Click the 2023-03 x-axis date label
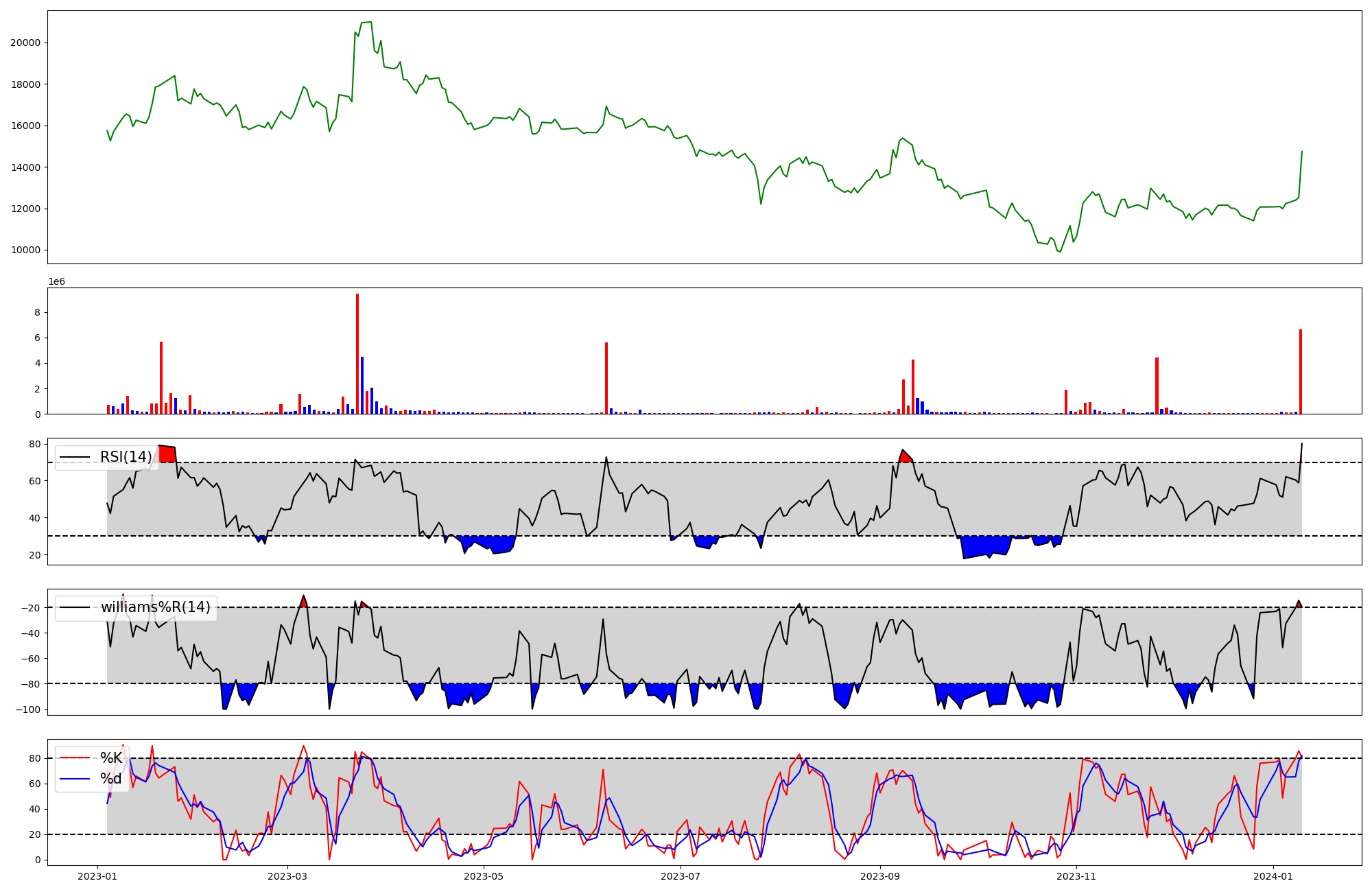Screen dimensions: 1372x892 [287, 876]
